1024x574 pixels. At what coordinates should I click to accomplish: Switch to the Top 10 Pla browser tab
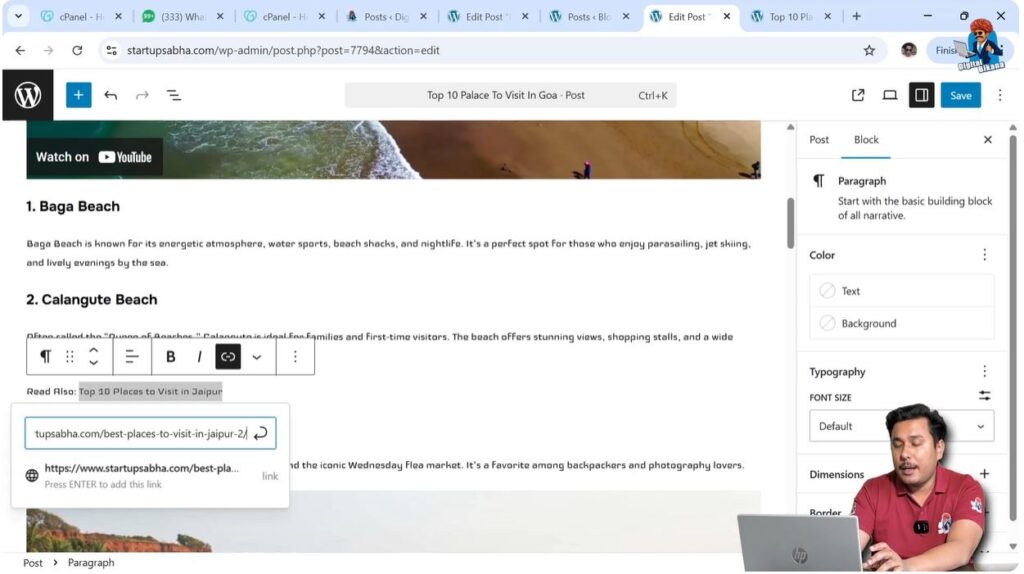[x=788, y=17]
